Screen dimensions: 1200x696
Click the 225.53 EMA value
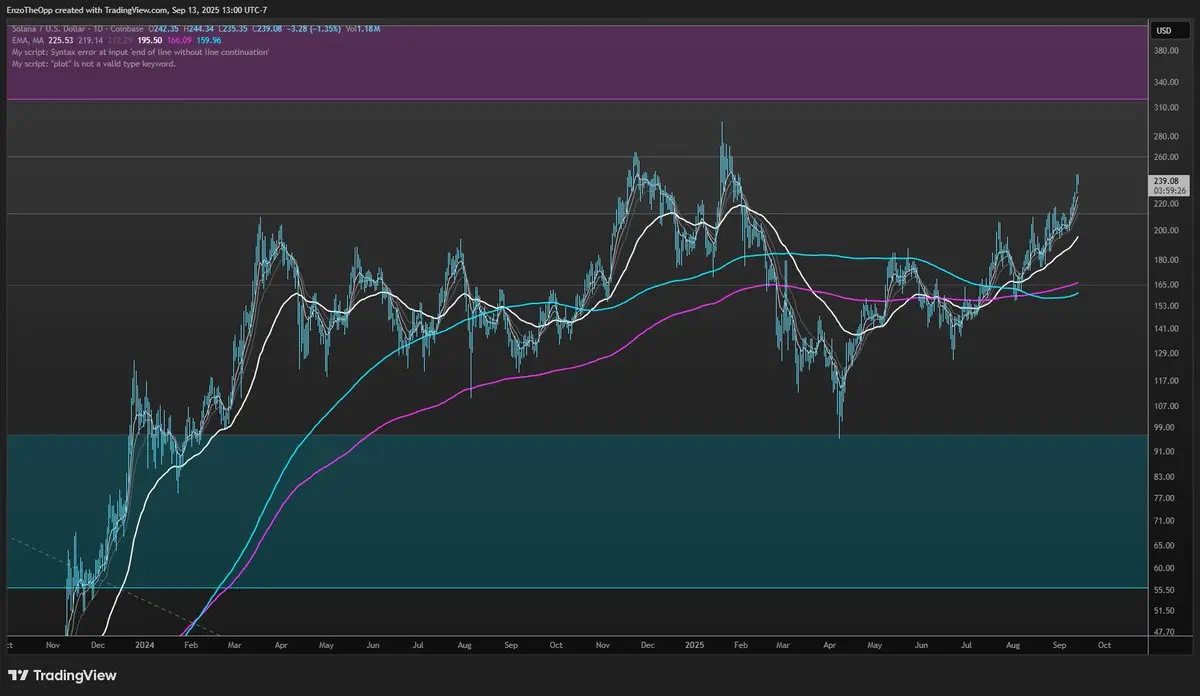[61, 40]
